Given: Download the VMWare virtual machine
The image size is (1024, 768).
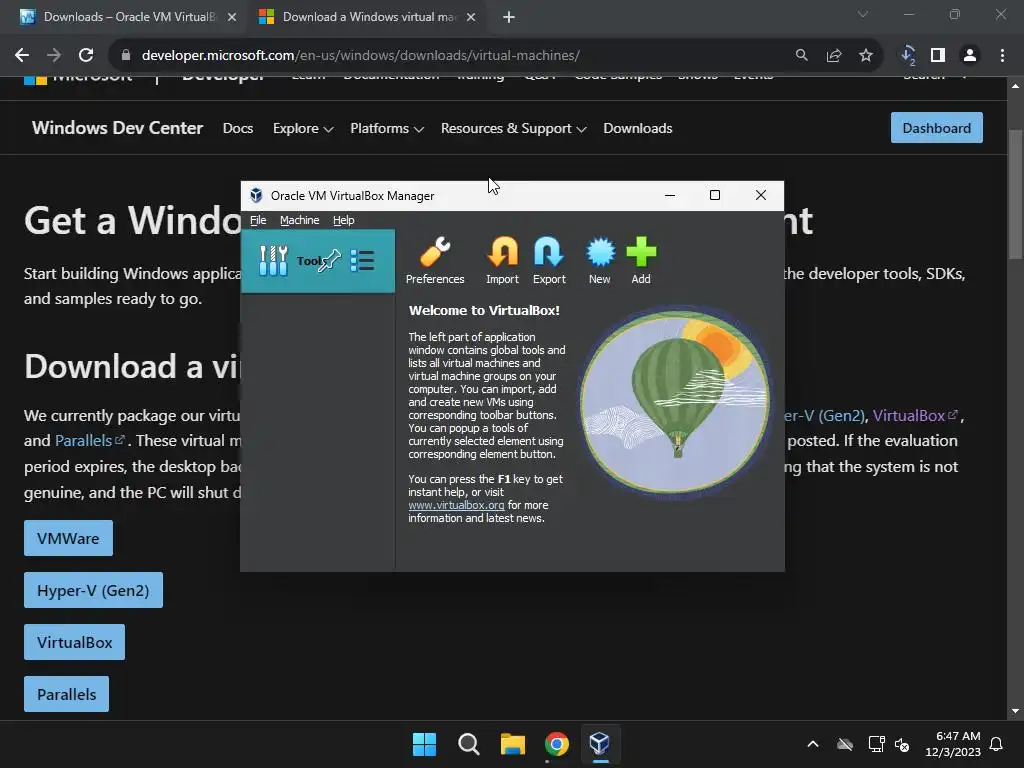Looking at the screenshot, I should click(69, 538).
